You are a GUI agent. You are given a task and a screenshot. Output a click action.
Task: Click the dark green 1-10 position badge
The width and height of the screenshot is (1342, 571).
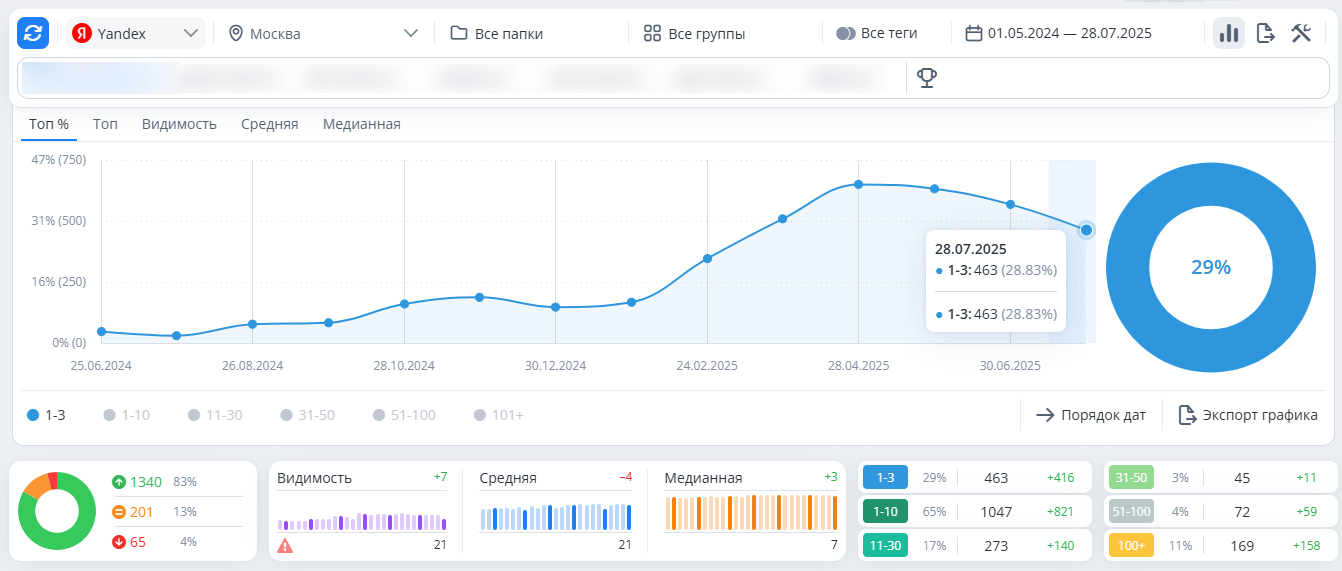(x=885, y=512)
